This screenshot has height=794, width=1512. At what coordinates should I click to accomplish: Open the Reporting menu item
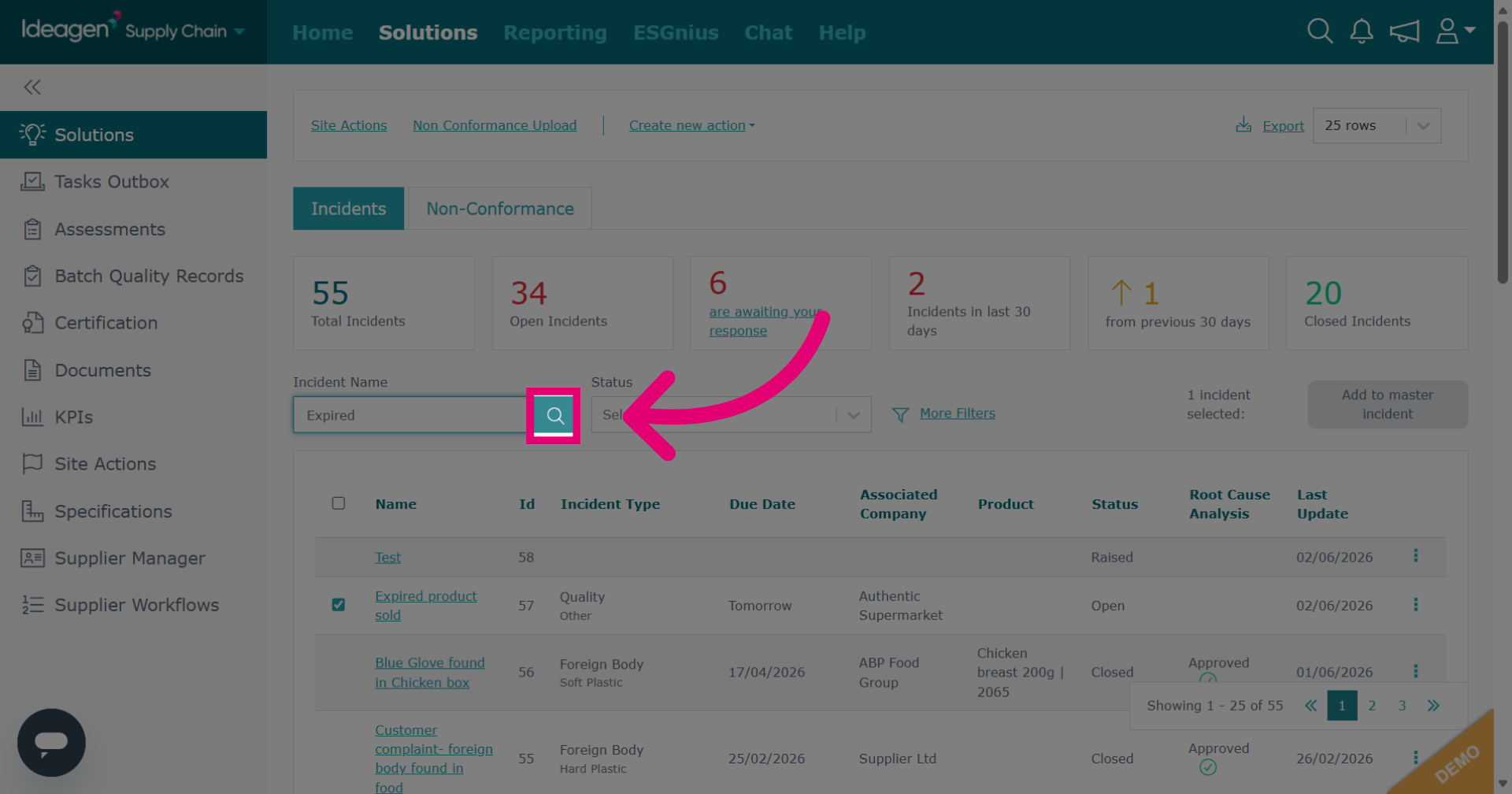click(x=555, y=32)
